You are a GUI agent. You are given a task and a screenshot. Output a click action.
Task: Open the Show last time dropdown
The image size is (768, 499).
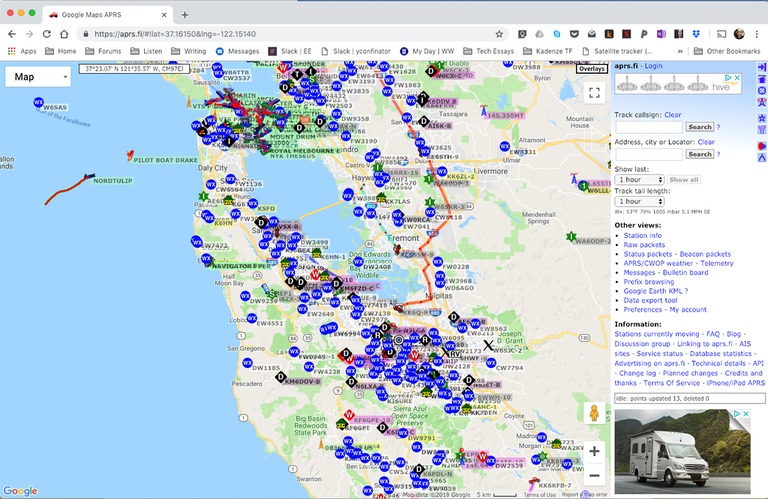639,180
